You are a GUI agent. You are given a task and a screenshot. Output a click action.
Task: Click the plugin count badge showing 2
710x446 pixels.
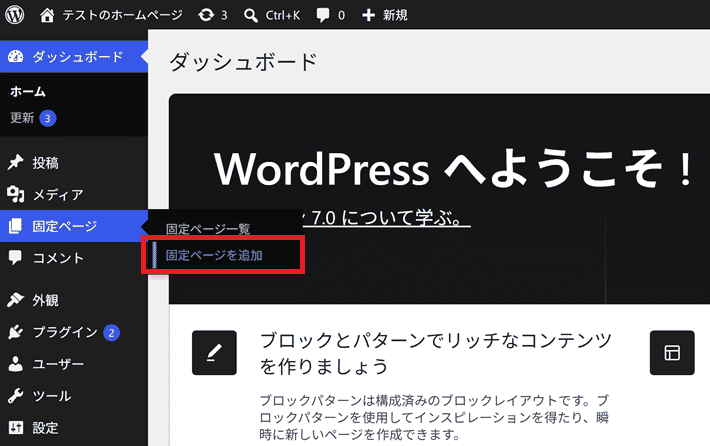[x=111, y=333]
